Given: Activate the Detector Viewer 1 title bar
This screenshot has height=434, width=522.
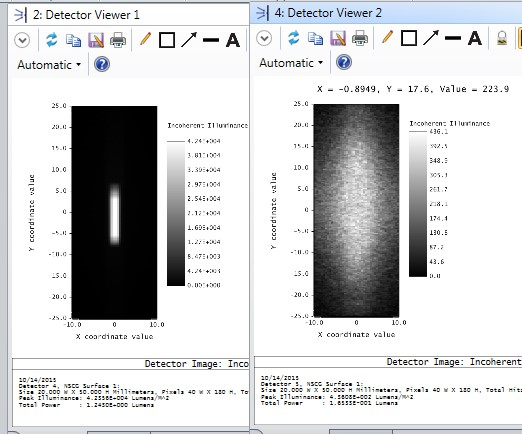Looking at the screenshot, I should pyautogui.click(x=129, y=15).
